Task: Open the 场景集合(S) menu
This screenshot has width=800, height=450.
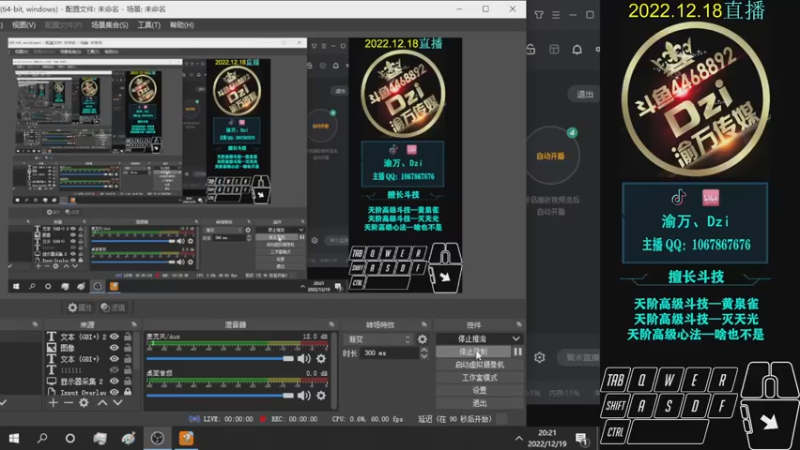Action: click(x=110, y=25)
